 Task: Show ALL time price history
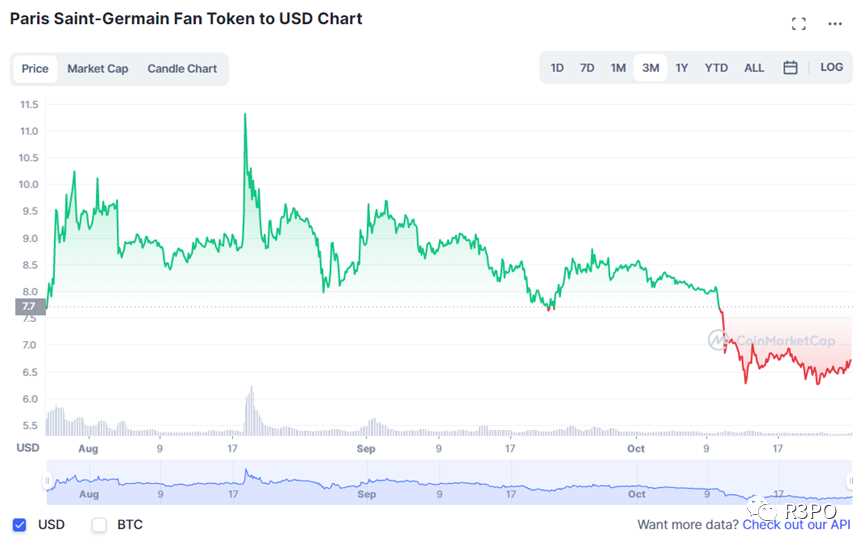tap(754, 68)
